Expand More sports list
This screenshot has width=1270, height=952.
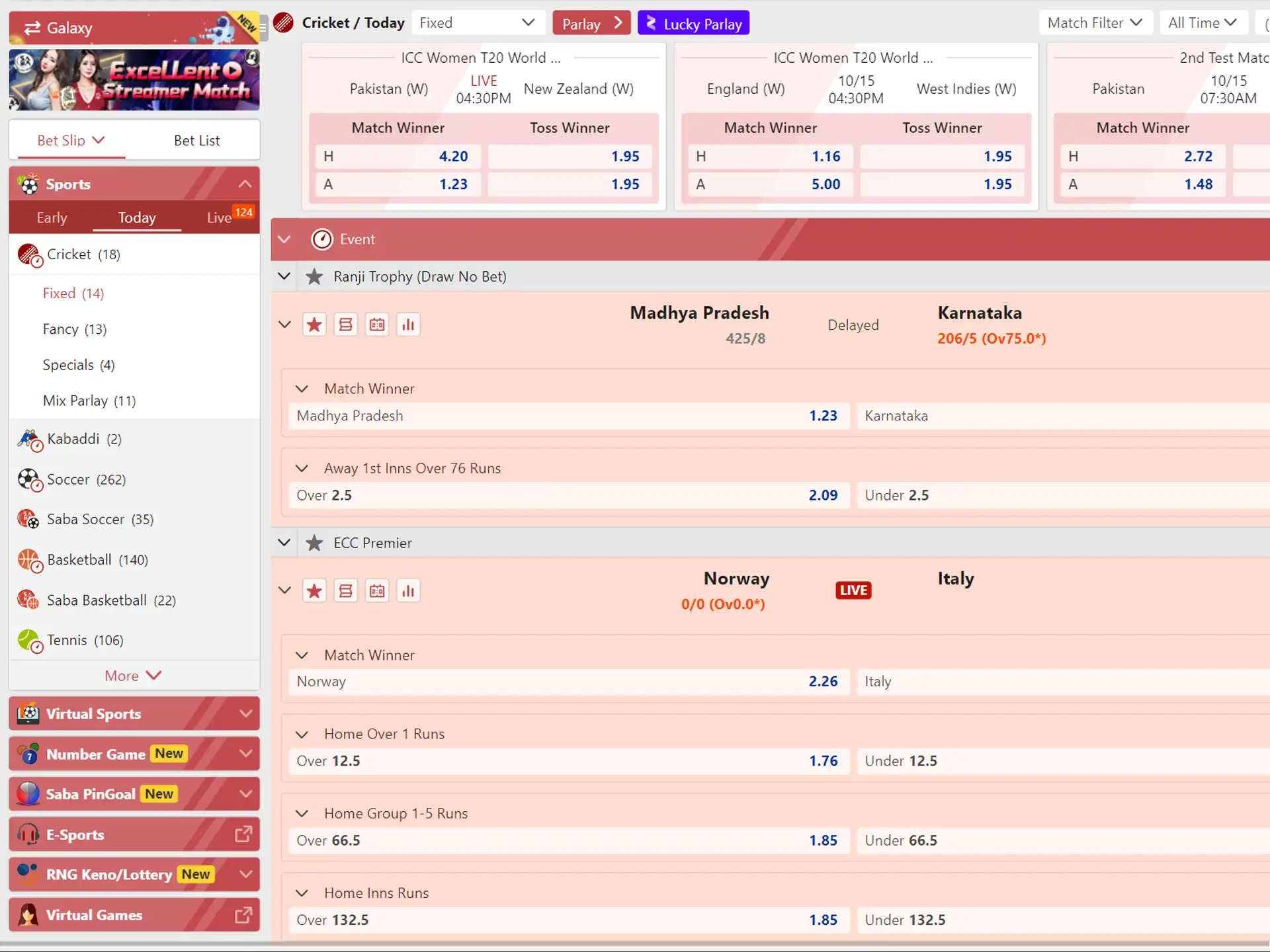(x=133, y=676)
